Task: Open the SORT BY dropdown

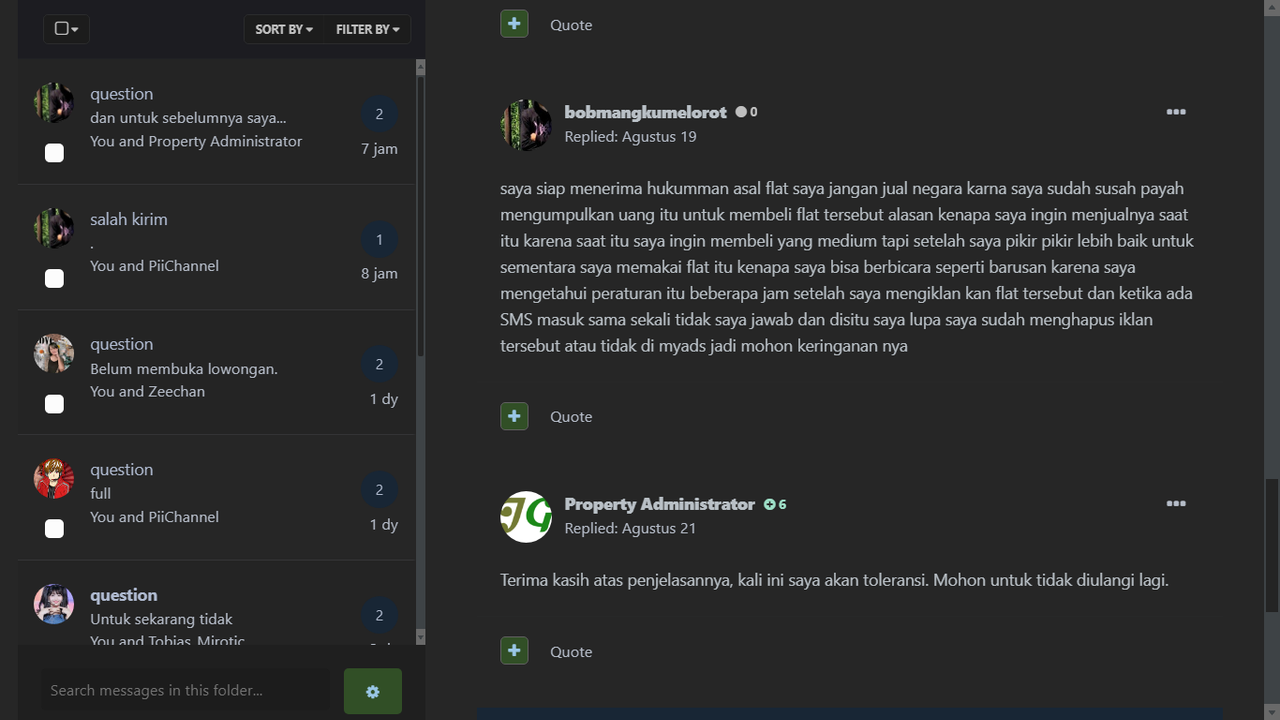Action: click(x=284, y=29)
